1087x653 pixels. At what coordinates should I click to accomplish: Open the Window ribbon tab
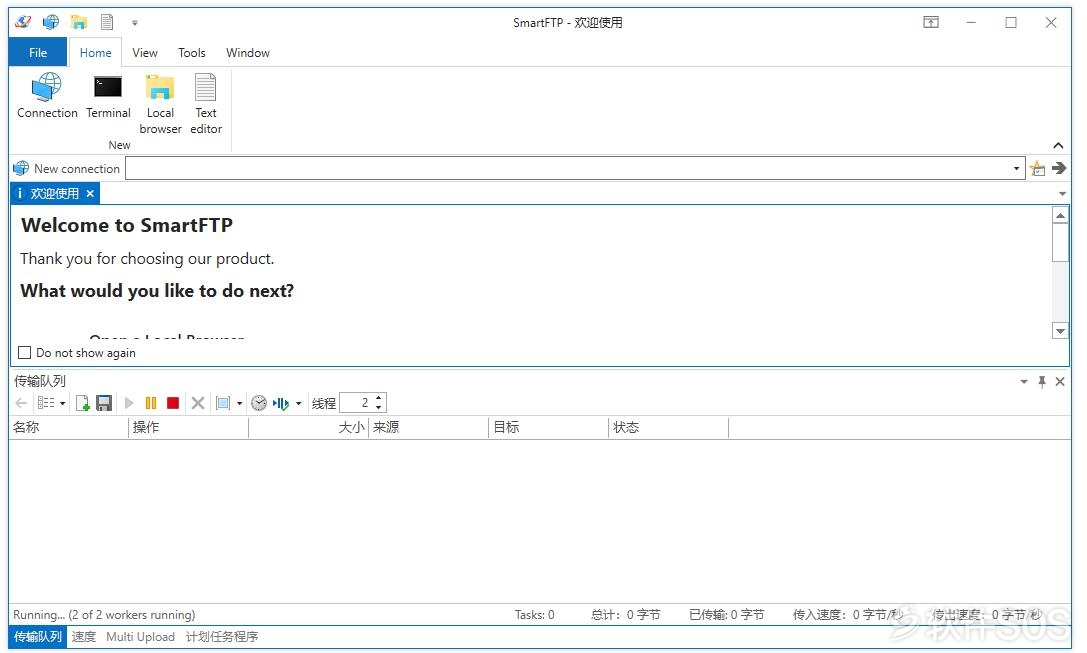(247, 53)
